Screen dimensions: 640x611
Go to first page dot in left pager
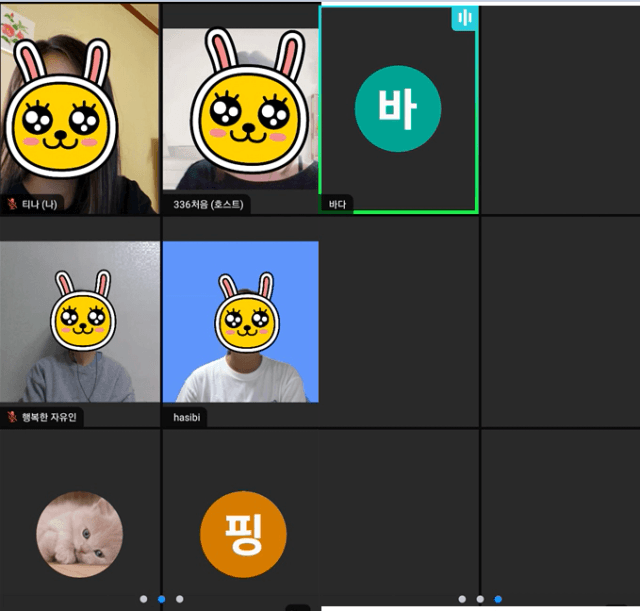click(x=143, y=599)
